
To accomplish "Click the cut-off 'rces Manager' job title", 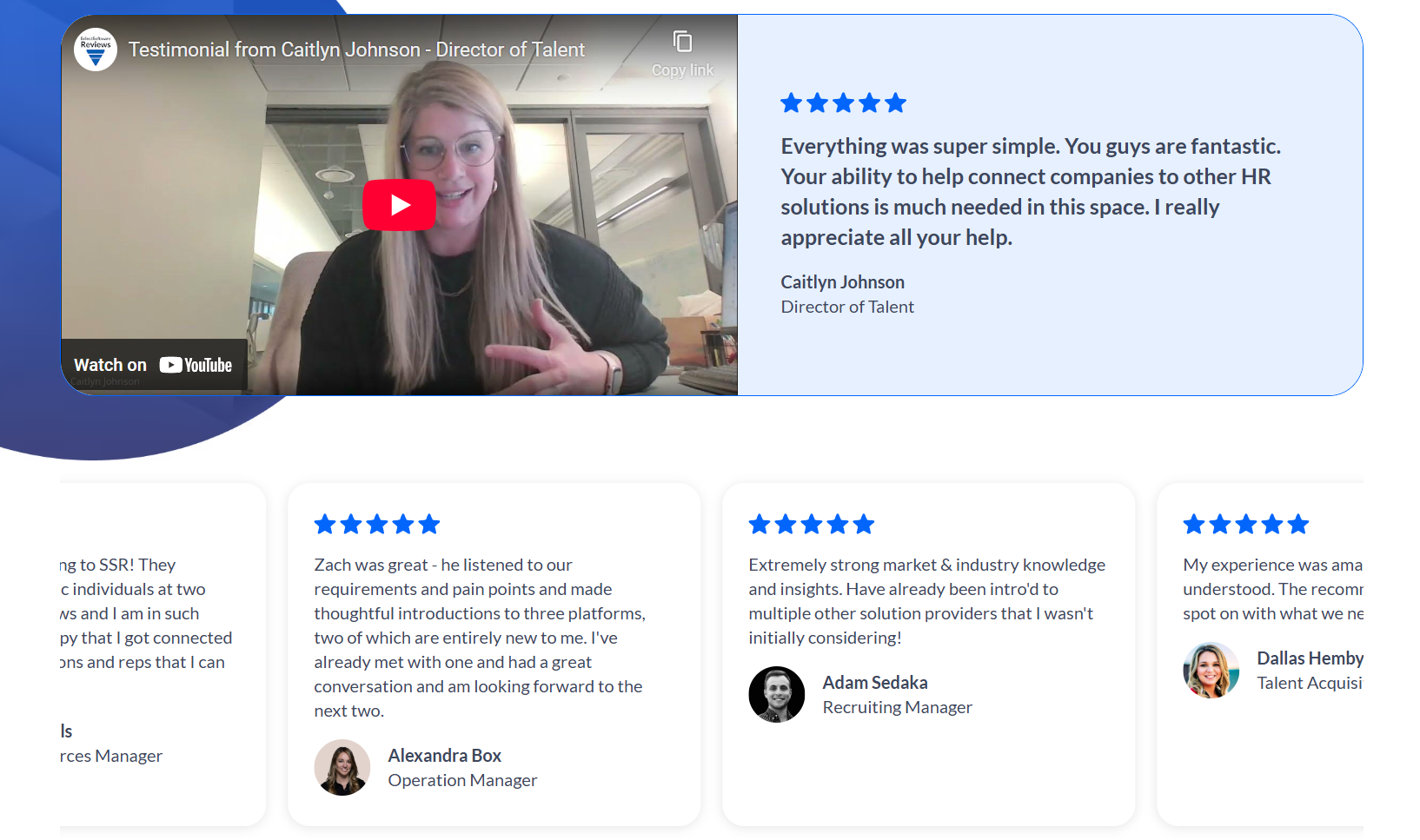I will (111, 756).
